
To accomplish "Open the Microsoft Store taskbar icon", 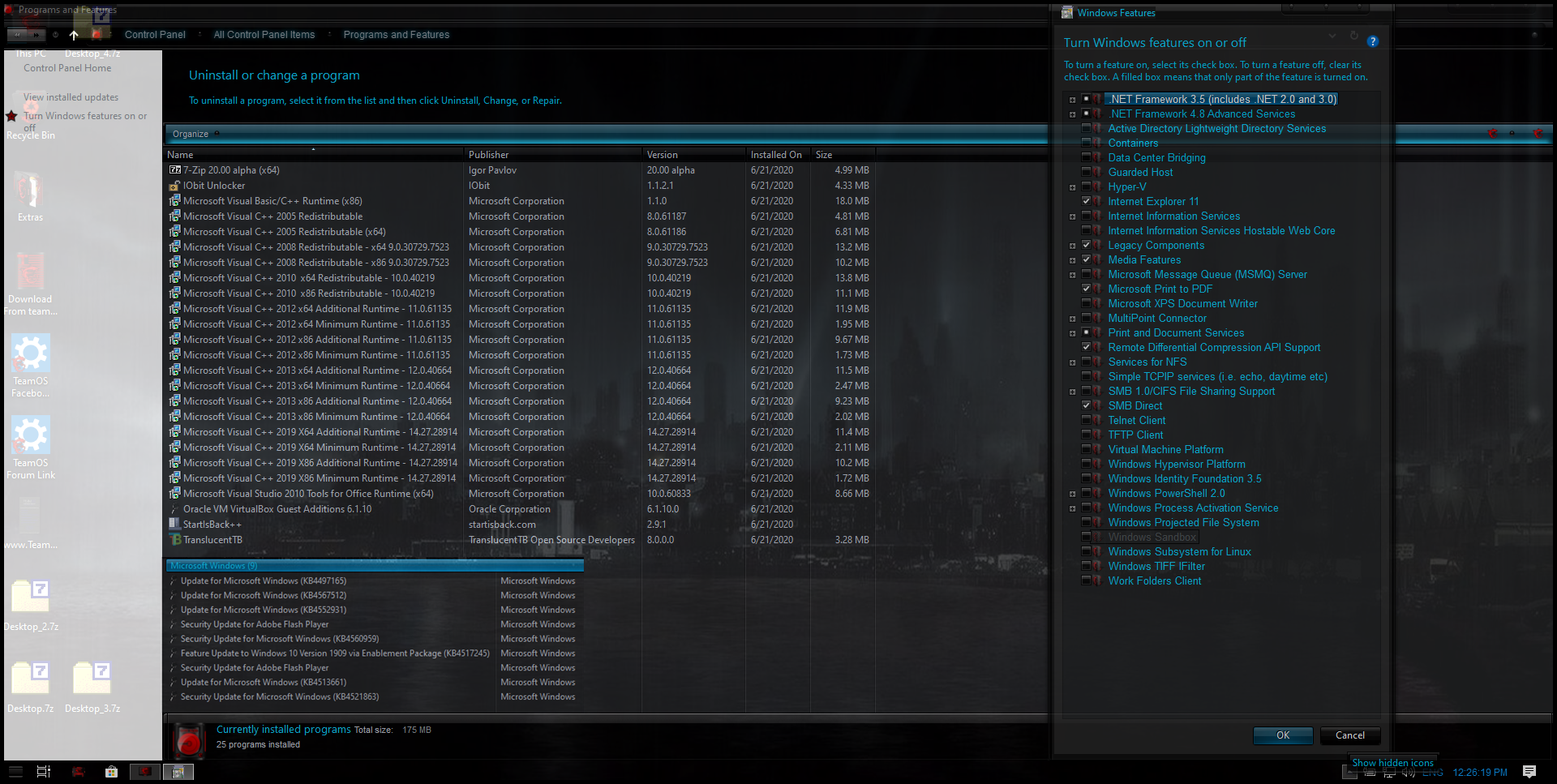I will pyautogui.click(x=111, y=772).
